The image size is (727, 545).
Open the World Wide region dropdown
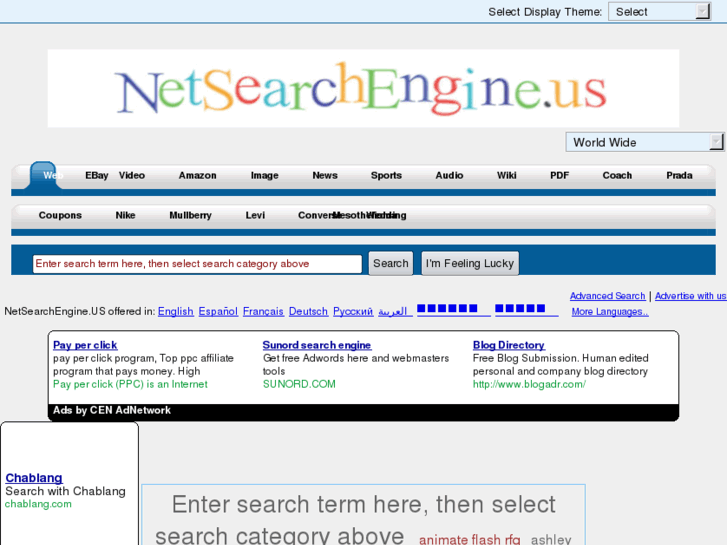(644, 142)
